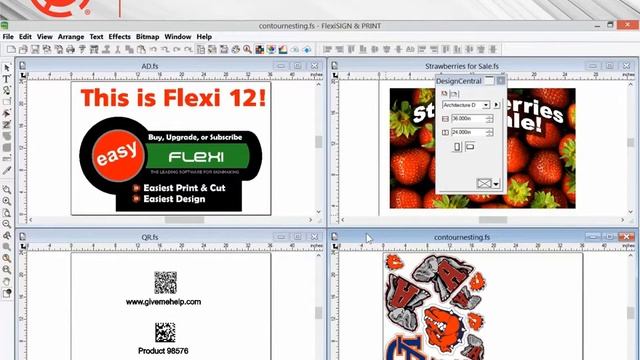Activate the Strawberries for Sale.fs window title
The image size is (640, 360).
coord(462,66)
